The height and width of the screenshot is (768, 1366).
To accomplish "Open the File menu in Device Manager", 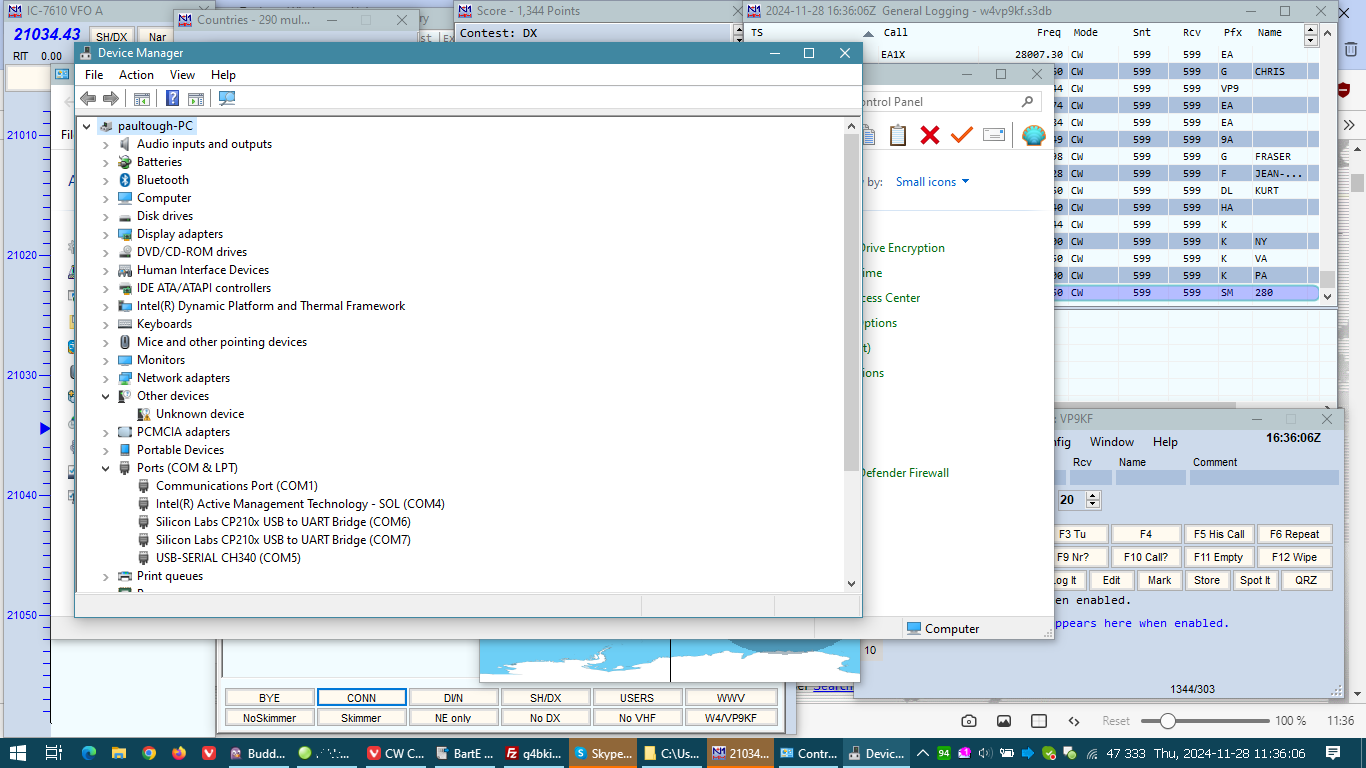I will pos(94,75).
